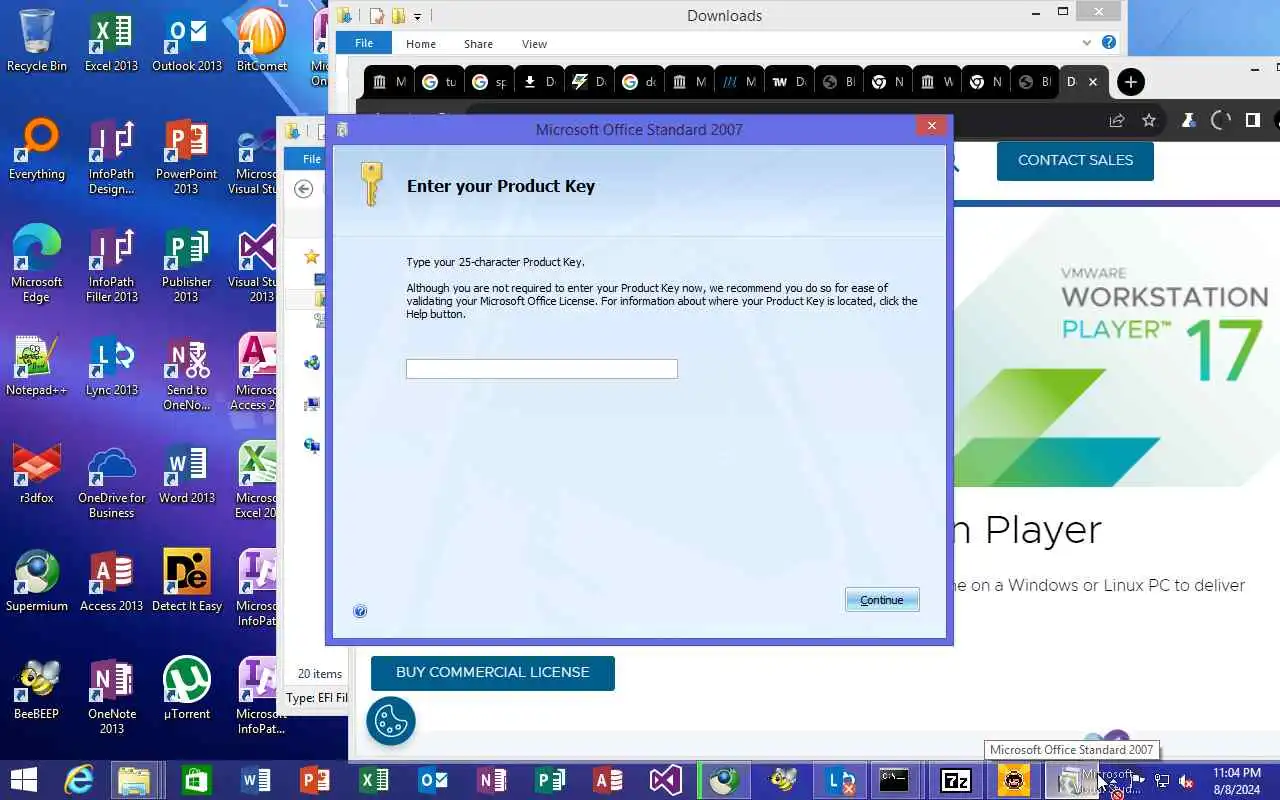Open File Explorer from the taskbar
The height and width of the screenshot is (800, 1280).
point(134,779)
